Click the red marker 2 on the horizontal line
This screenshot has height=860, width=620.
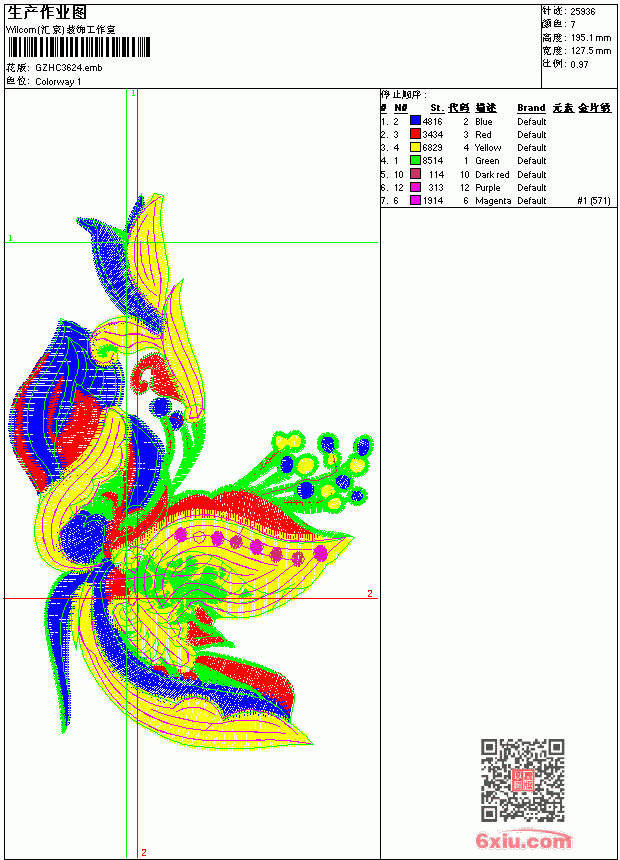pos(370,593)
